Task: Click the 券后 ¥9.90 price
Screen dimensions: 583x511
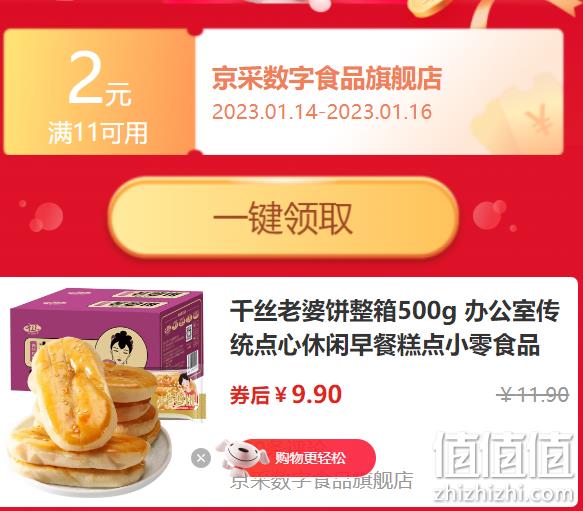Action: [286, 395]
